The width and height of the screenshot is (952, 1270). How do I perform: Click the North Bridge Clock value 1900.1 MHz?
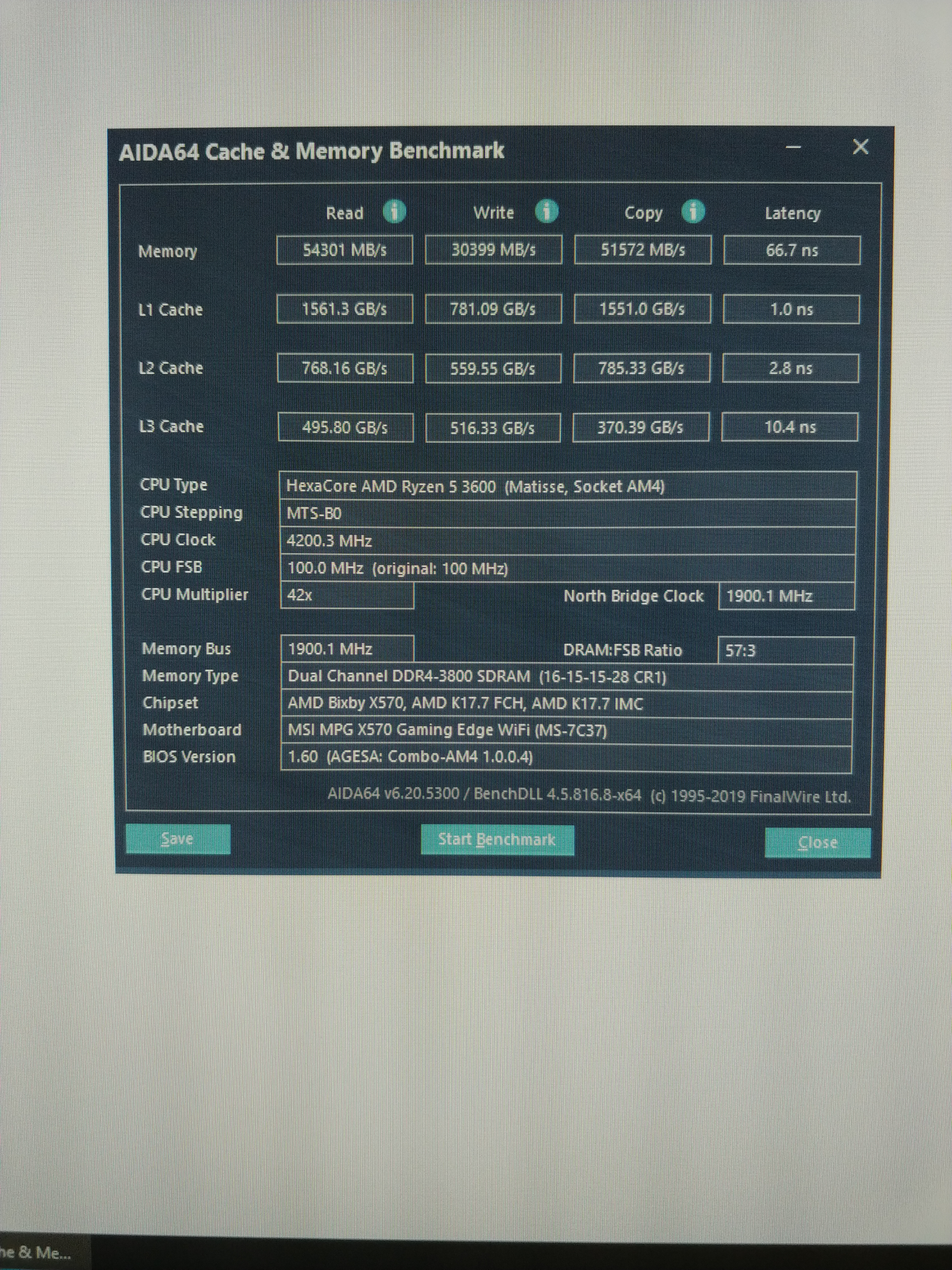(787, 596)
